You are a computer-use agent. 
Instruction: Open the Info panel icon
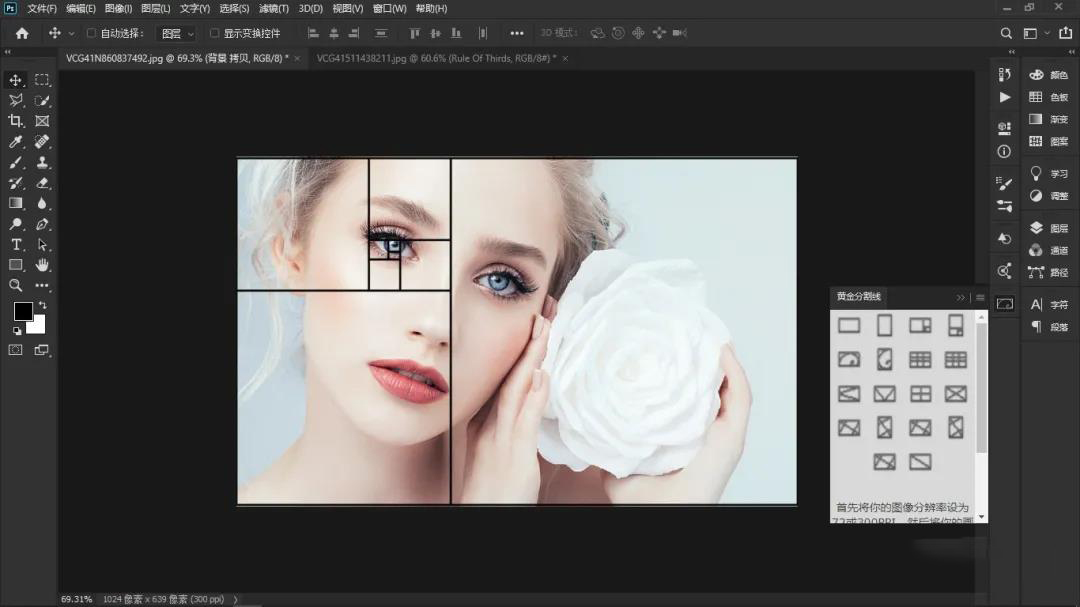click(x=1004, y=152)
